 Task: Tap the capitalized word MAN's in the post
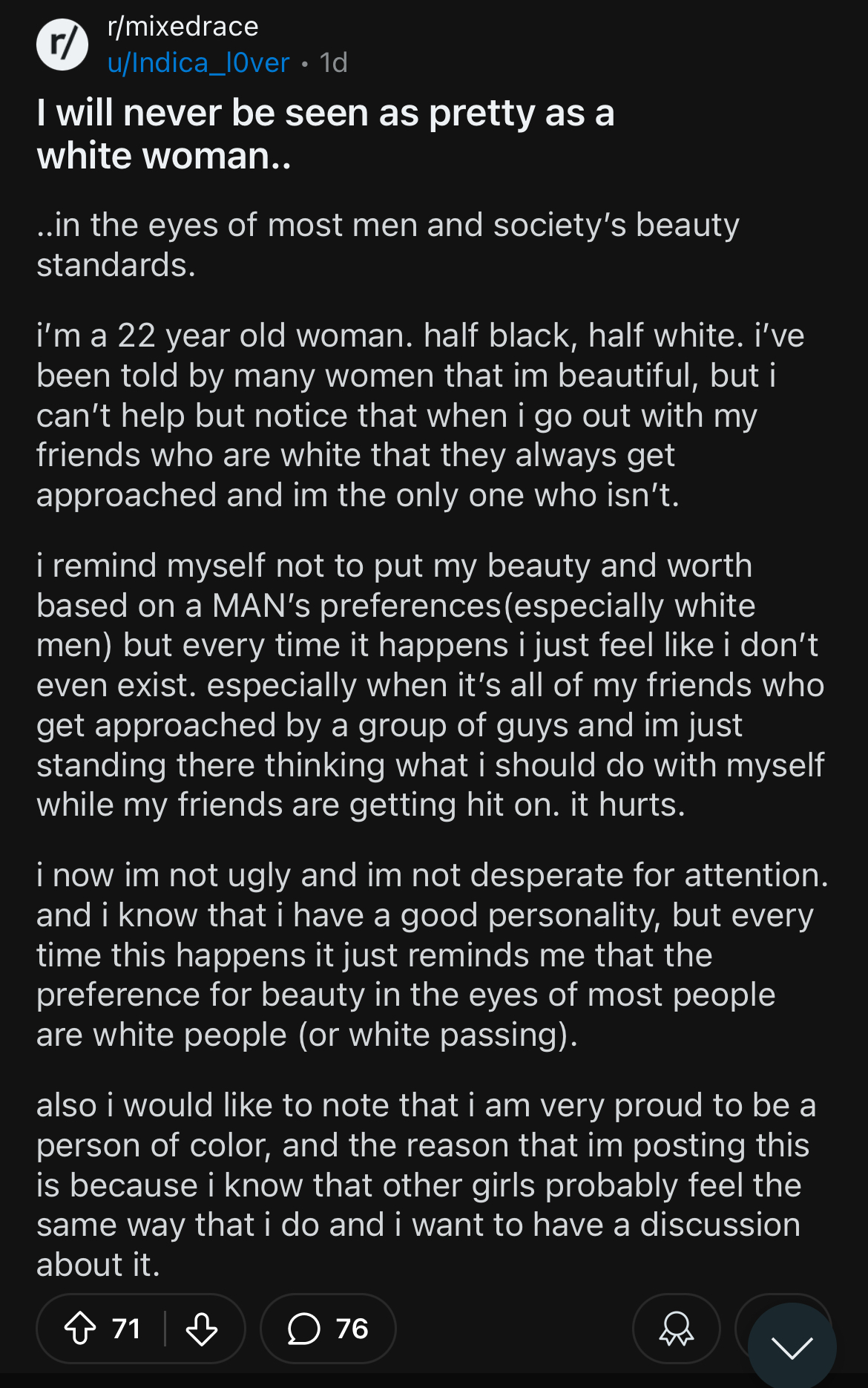coord(261,606)
